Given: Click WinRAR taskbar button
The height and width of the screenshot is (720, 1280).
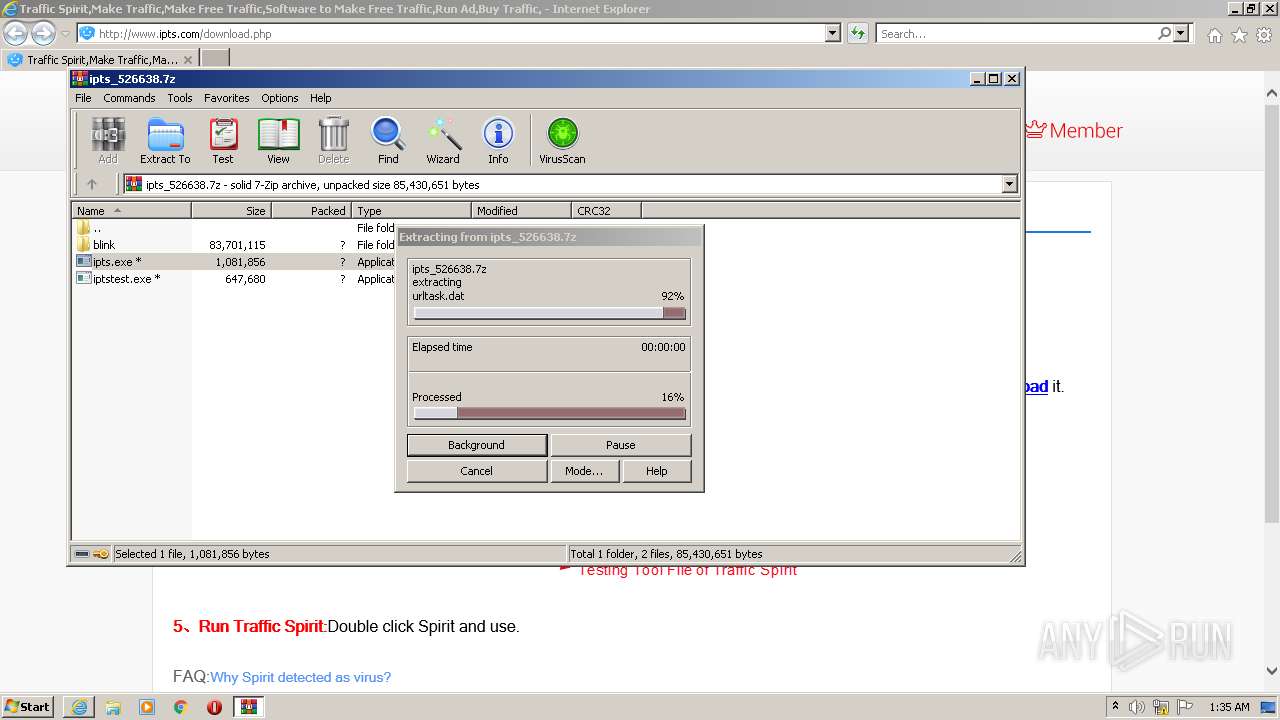Looking at the screenshot, I should [x=249, y=707].
